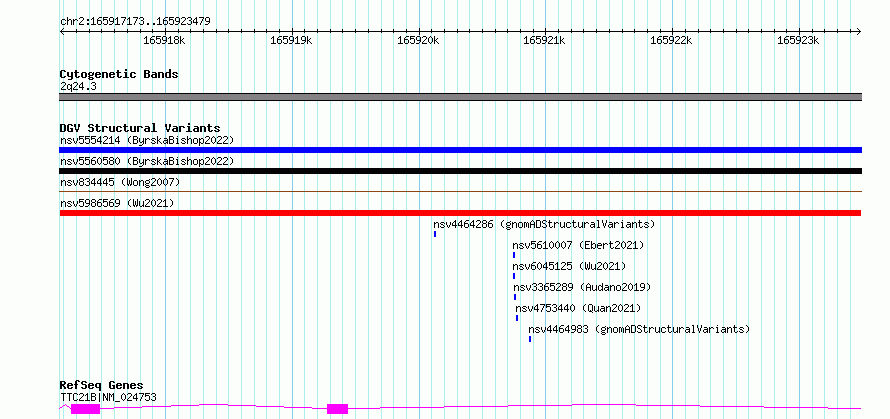Open nsv834445 (Wong2007) label
890x419 pixels.
pyautogui.click(x=120, y=182)
